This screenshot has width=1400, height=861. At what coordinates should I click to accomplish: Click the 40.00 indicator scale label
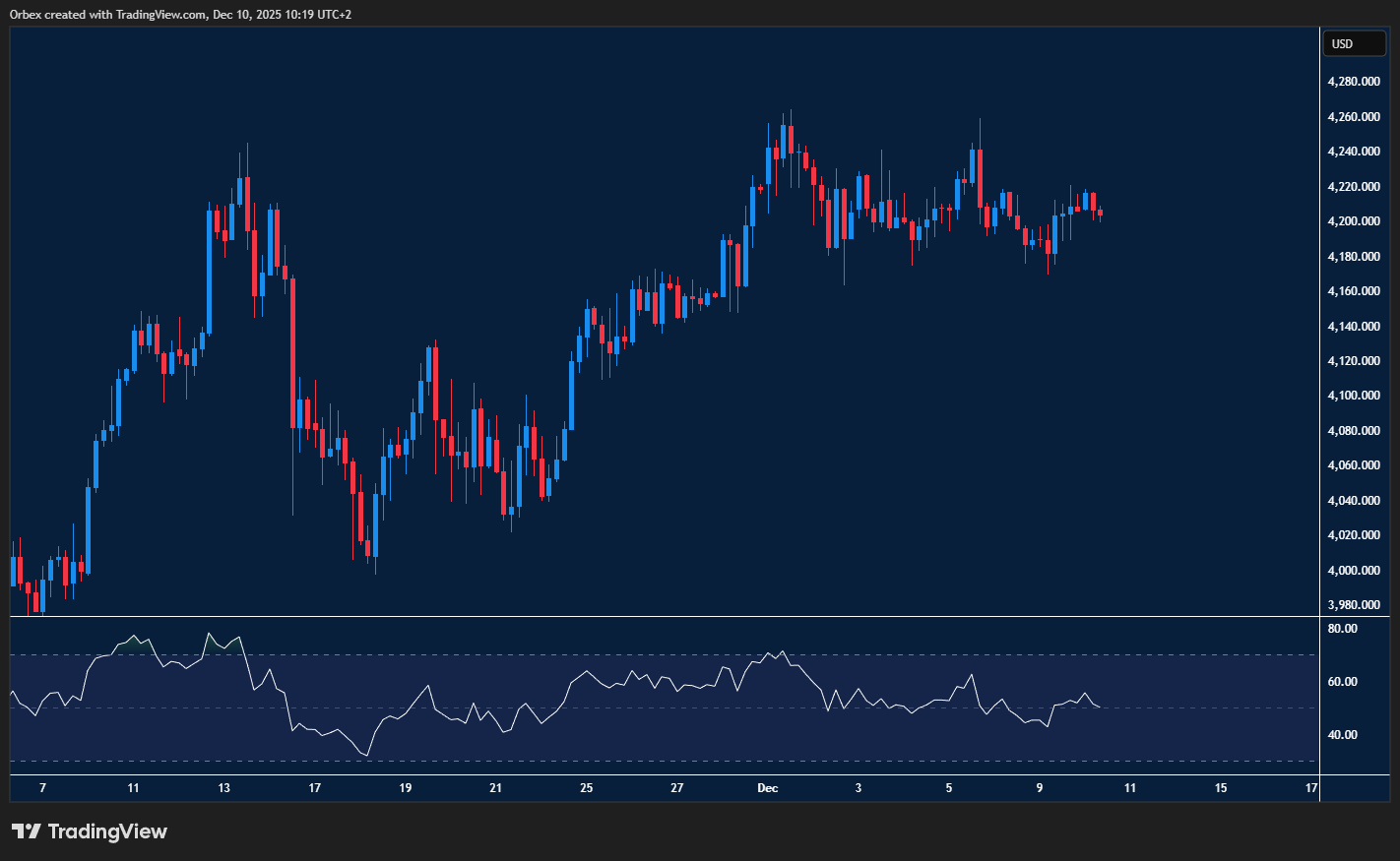pyautogui.click(x=1342, y=735)
